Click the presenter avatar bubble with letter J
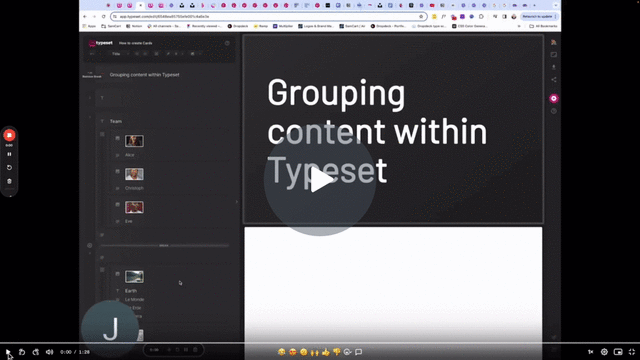Viewport: 640px width, 360px height. [110, 329]
